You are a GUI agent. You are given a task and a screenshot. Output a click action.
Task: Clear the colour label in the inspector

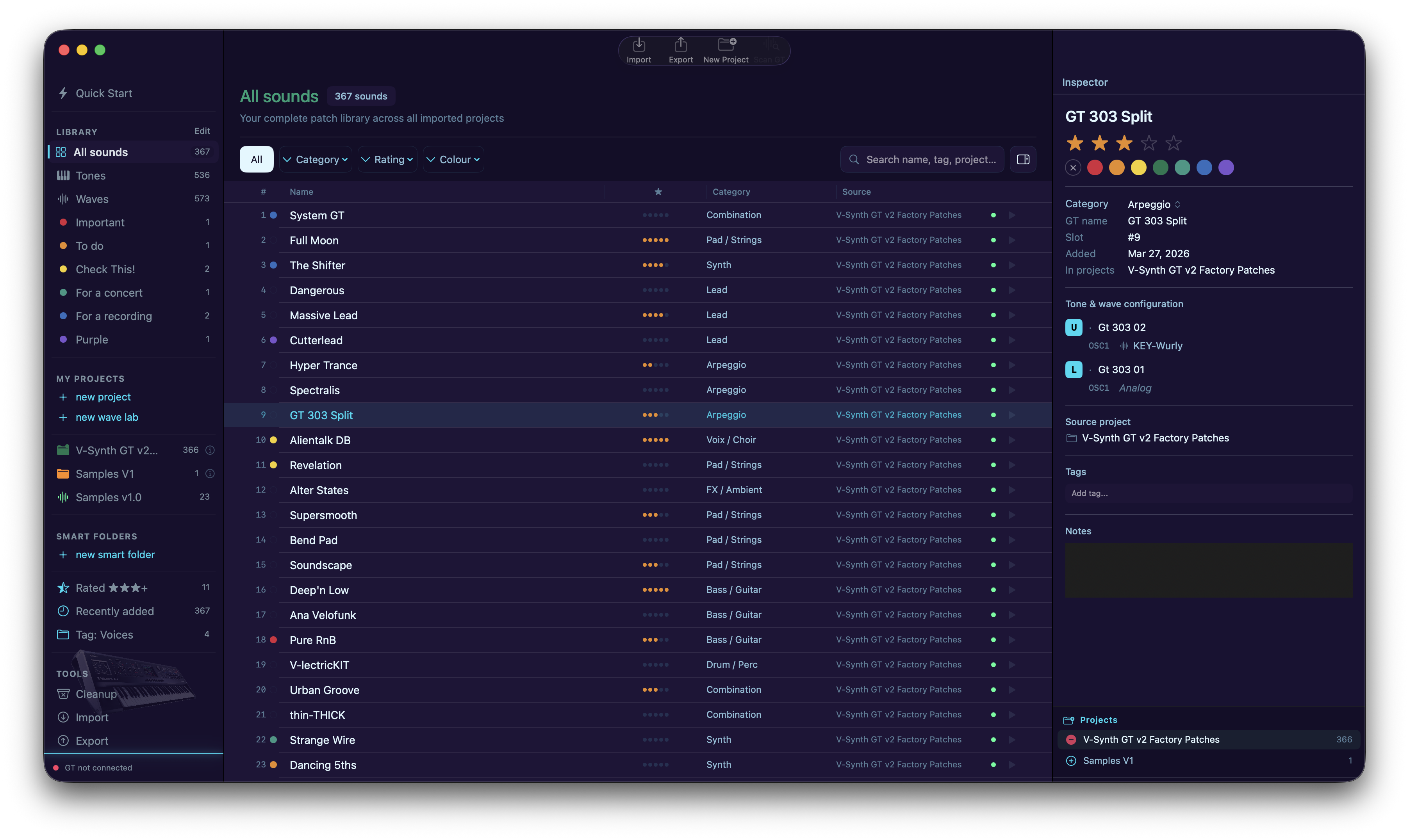[x=1073, y=167]
